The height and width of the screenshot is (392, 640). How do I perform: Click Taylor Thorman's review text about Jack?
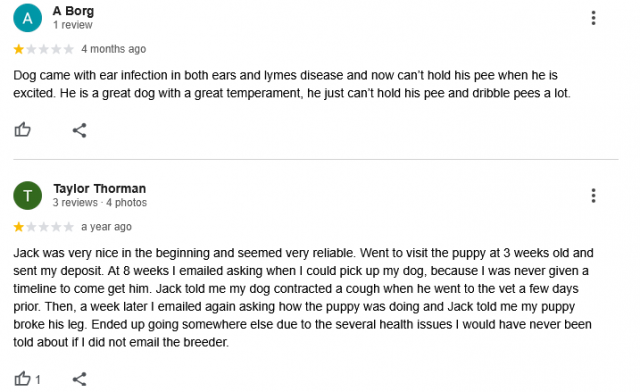(x=303, y=297)
